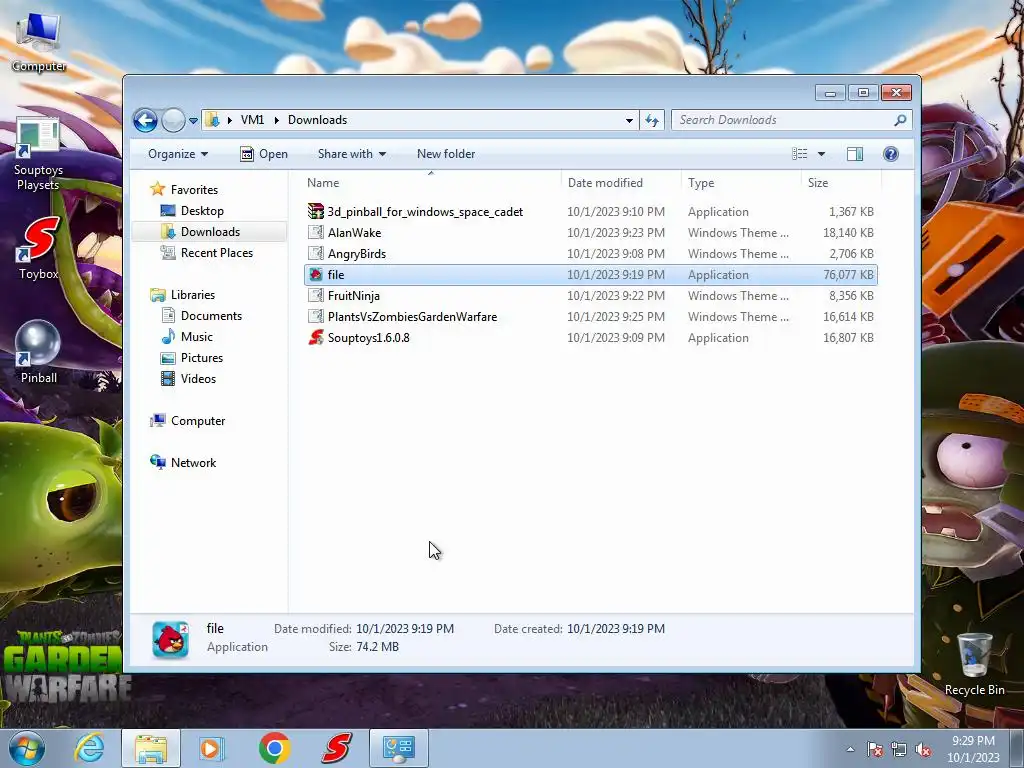Viewport: 1024px width, 768px height.
Task: Open the Organize dropdown menu
Action: pos(178,154)
